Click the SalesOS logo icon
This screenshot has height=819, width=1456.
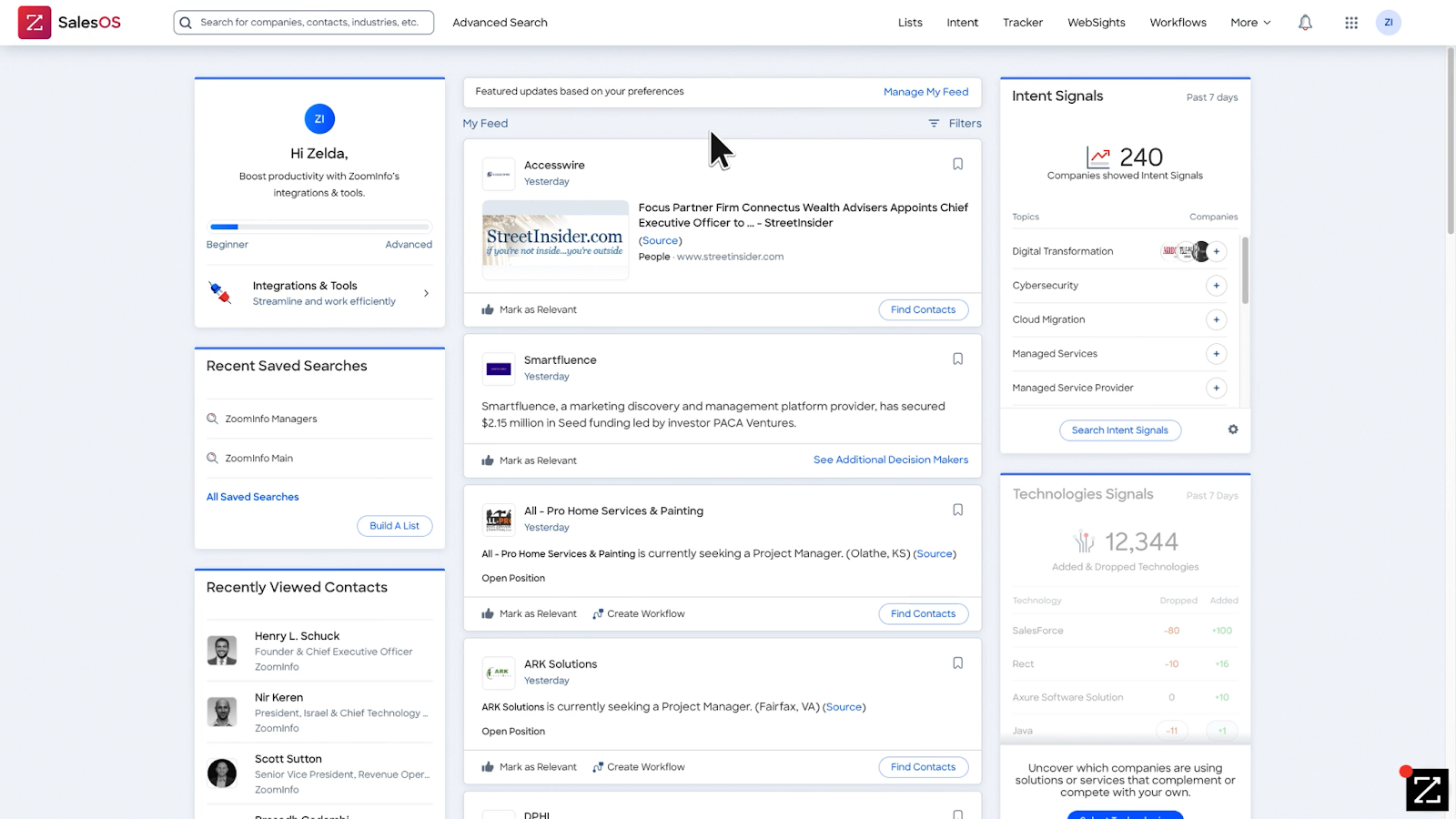(35, 22)
